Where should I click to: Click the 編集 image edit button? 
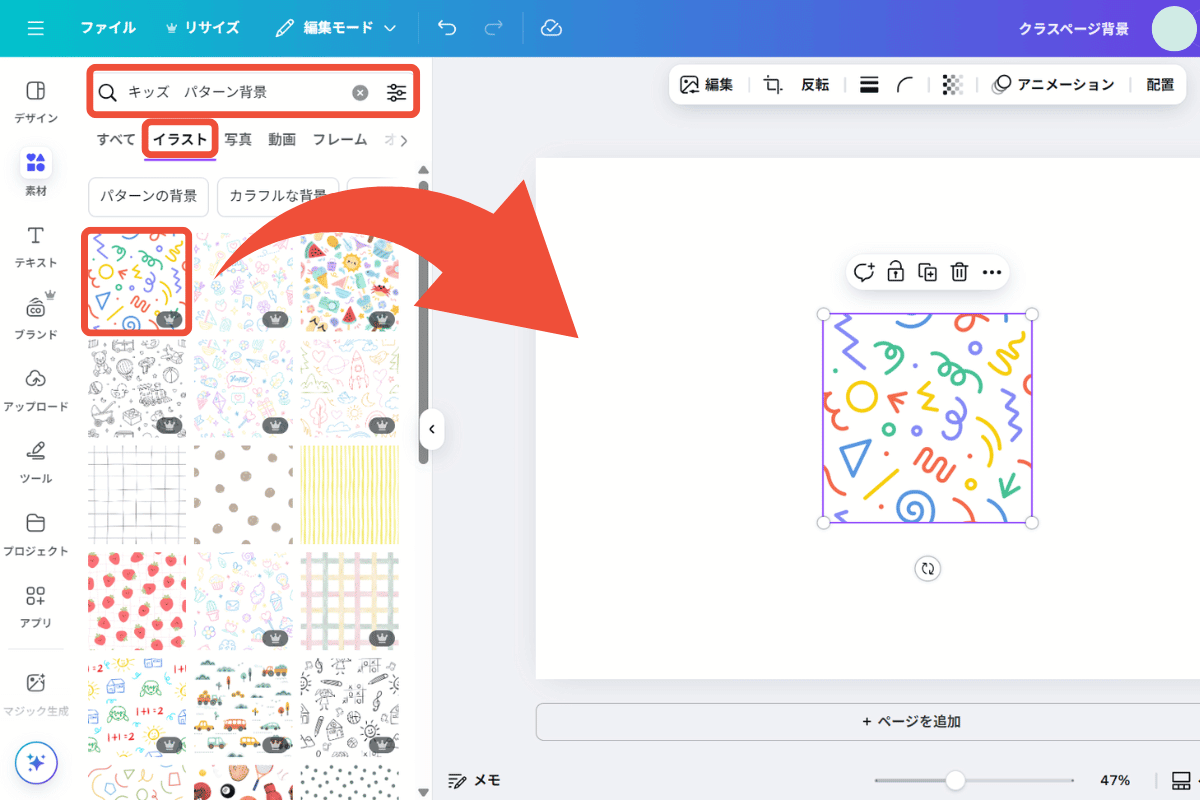coord(706,85)
